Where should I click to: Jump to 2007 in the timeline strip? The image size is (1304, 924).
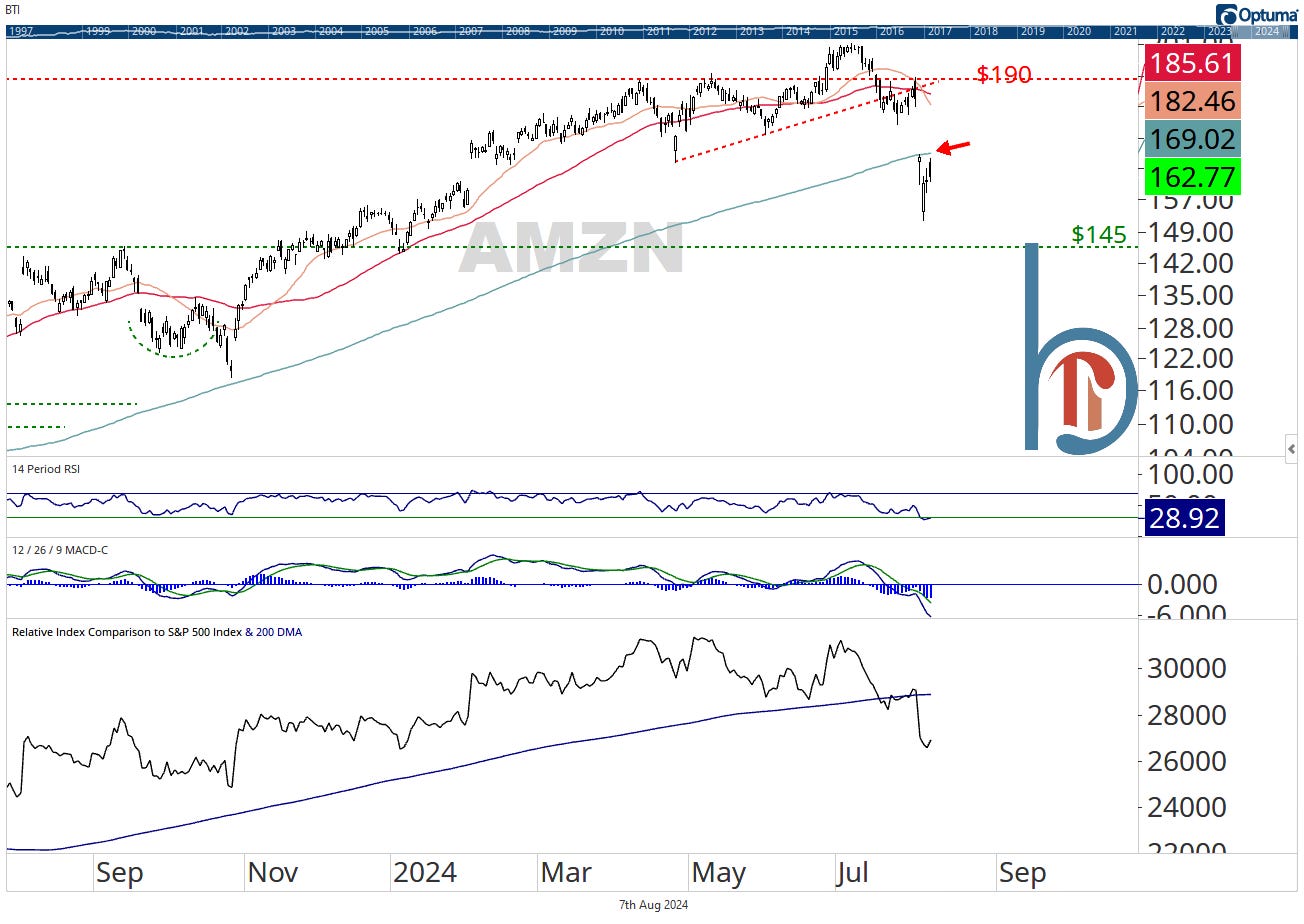coord(471,31)
